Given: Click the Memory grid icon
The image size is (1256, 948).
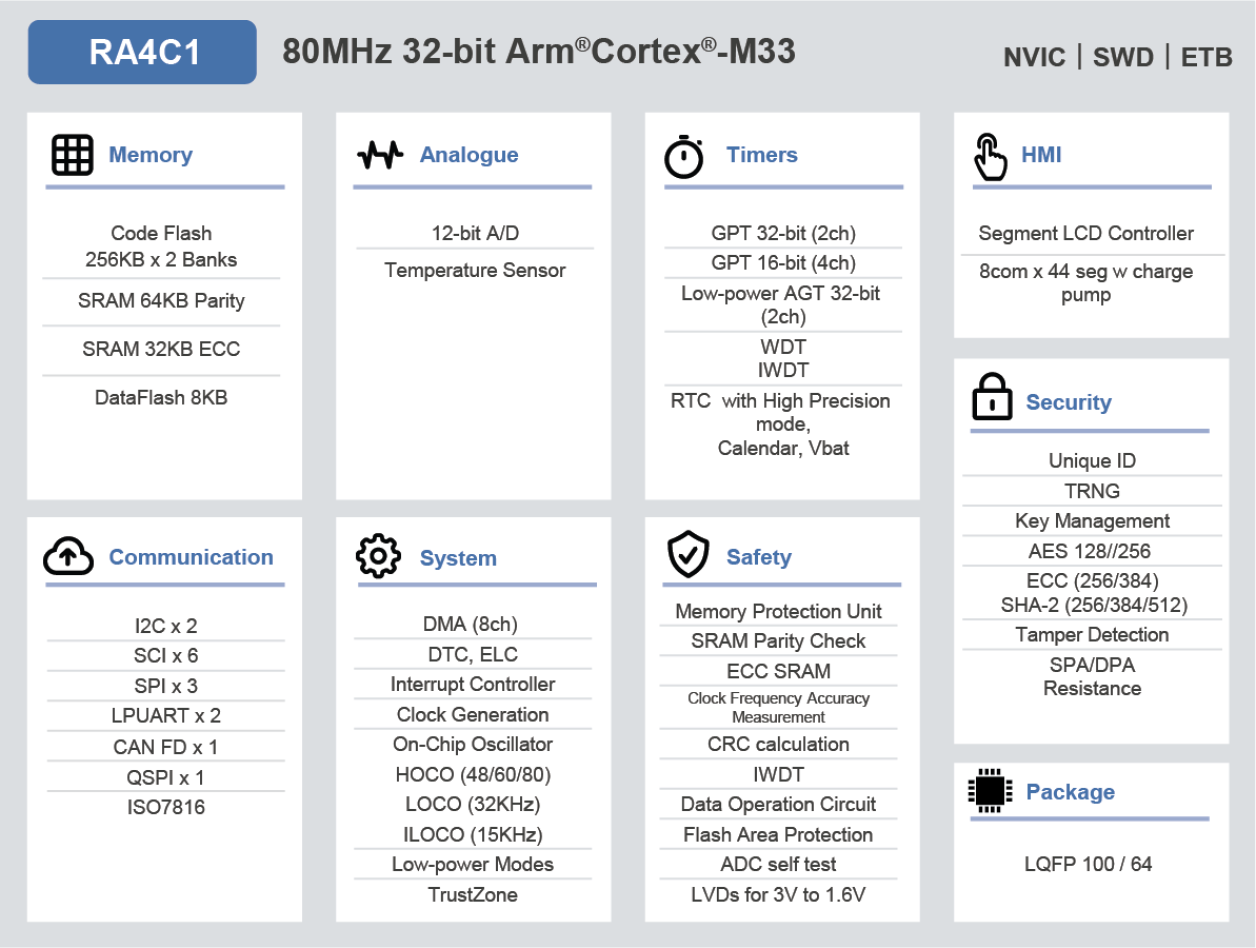Looking at the screenshot, I should click(72, 155).
